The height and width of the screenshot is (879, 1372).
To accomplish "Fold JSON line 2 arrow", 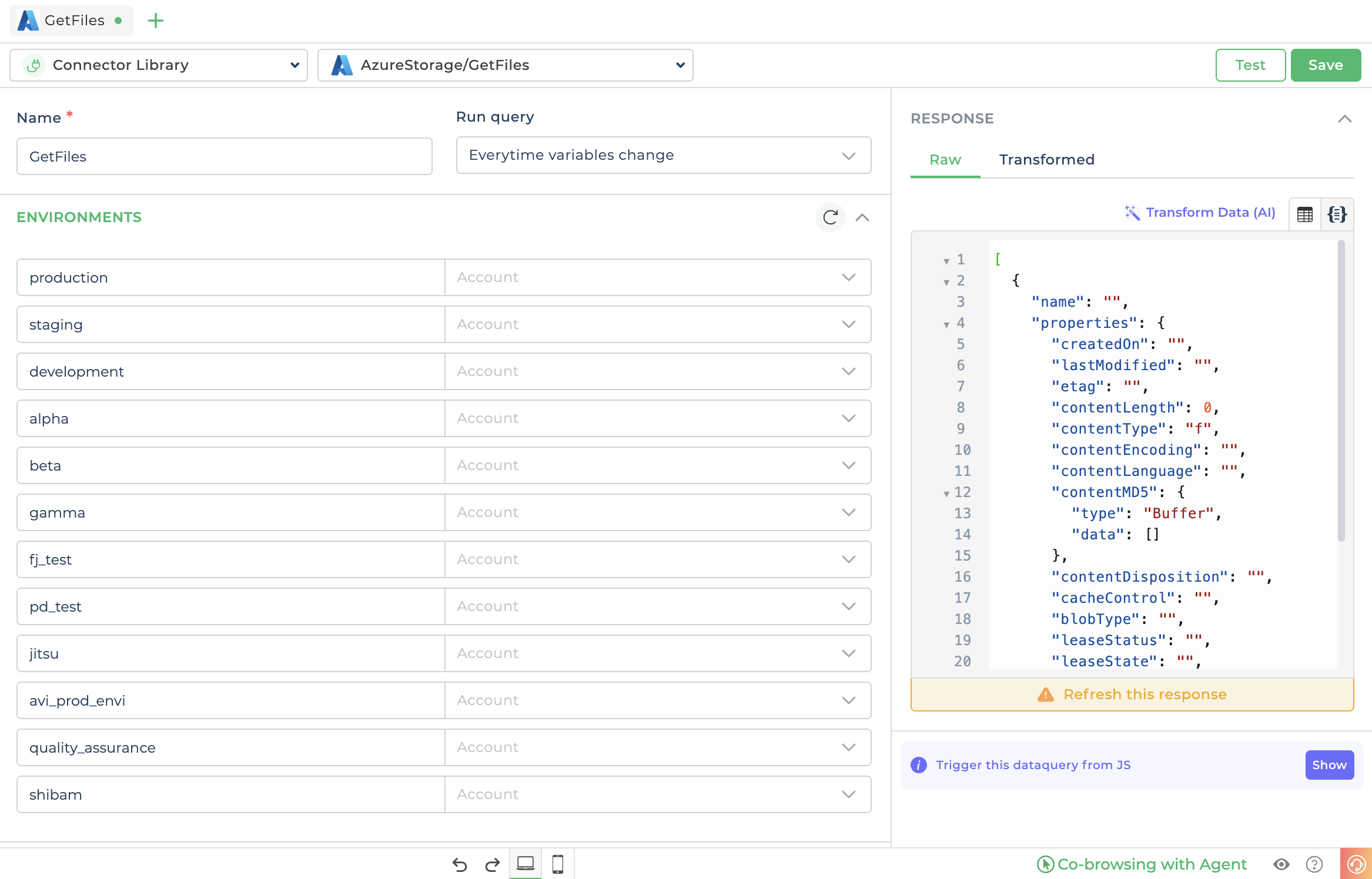I will coord(946,282).
